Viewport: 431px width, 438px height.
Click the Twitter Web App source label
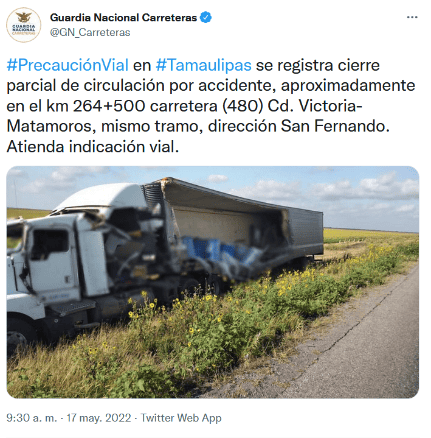(181, 418)
